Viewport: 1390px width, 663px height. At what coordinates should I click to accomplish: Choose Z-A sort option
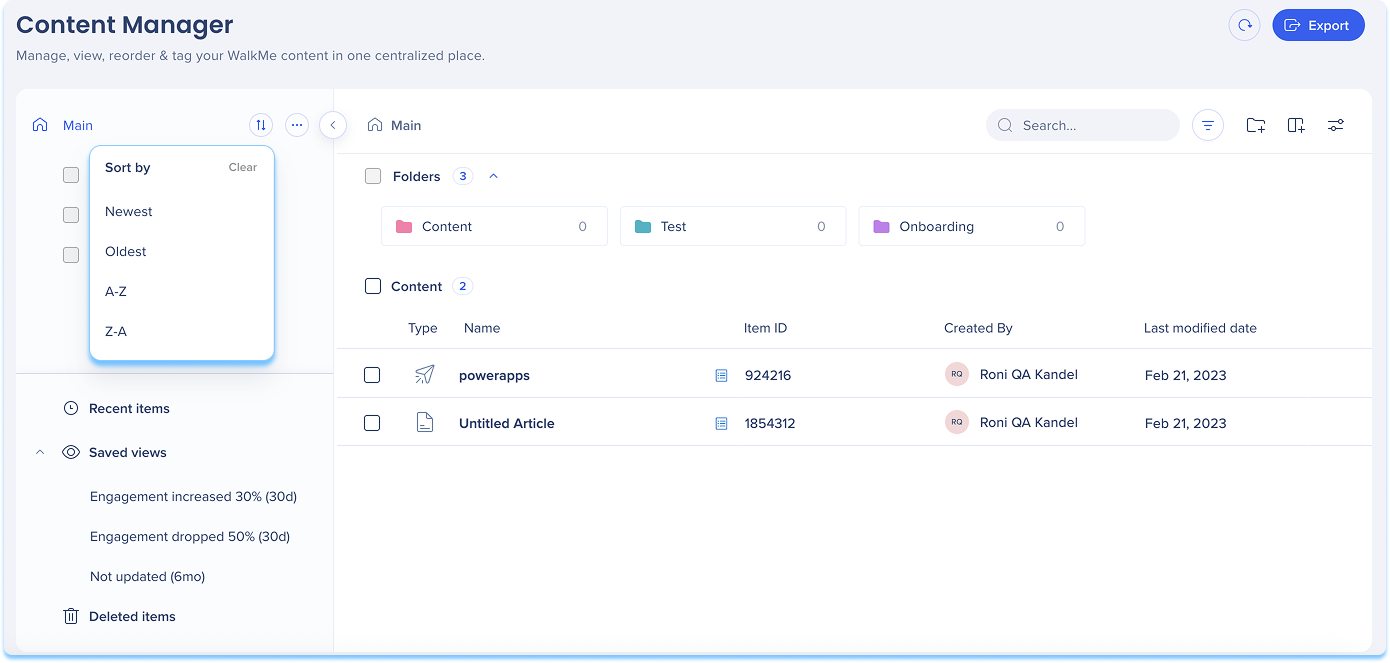point(116,332)
